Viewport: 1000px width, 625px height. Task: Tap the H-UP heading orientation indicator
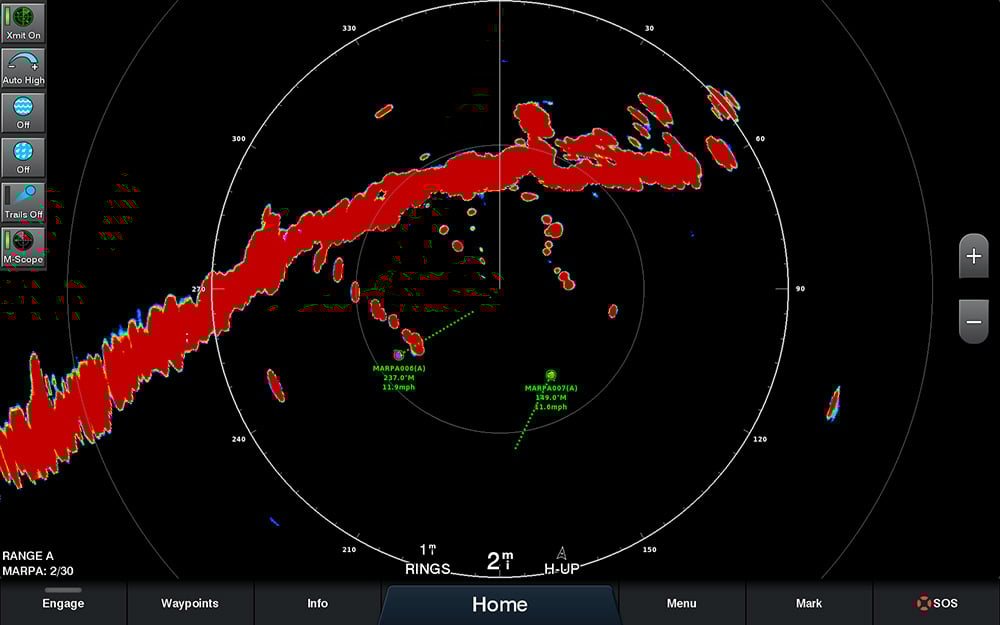[562, 562]
